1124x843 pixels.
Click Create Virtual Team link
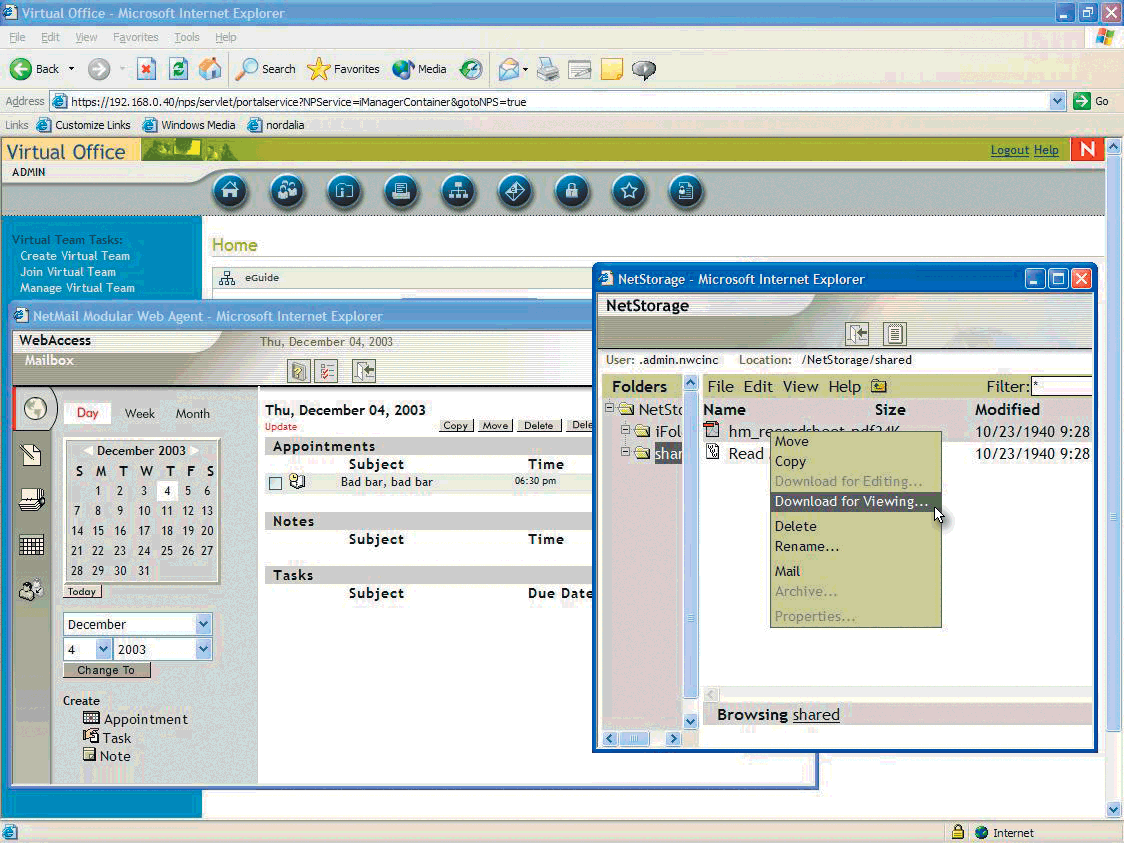[x=75, y=256]
